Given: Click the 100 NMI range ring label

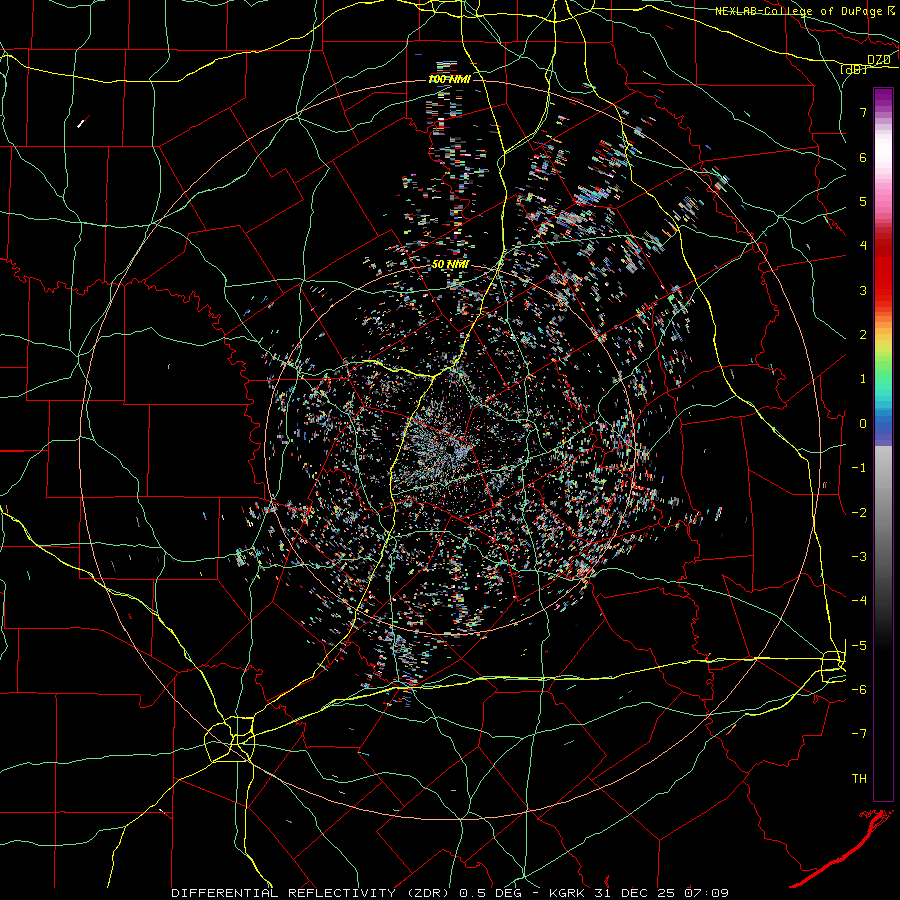Looking at the screenshot, I should [449, 79].
